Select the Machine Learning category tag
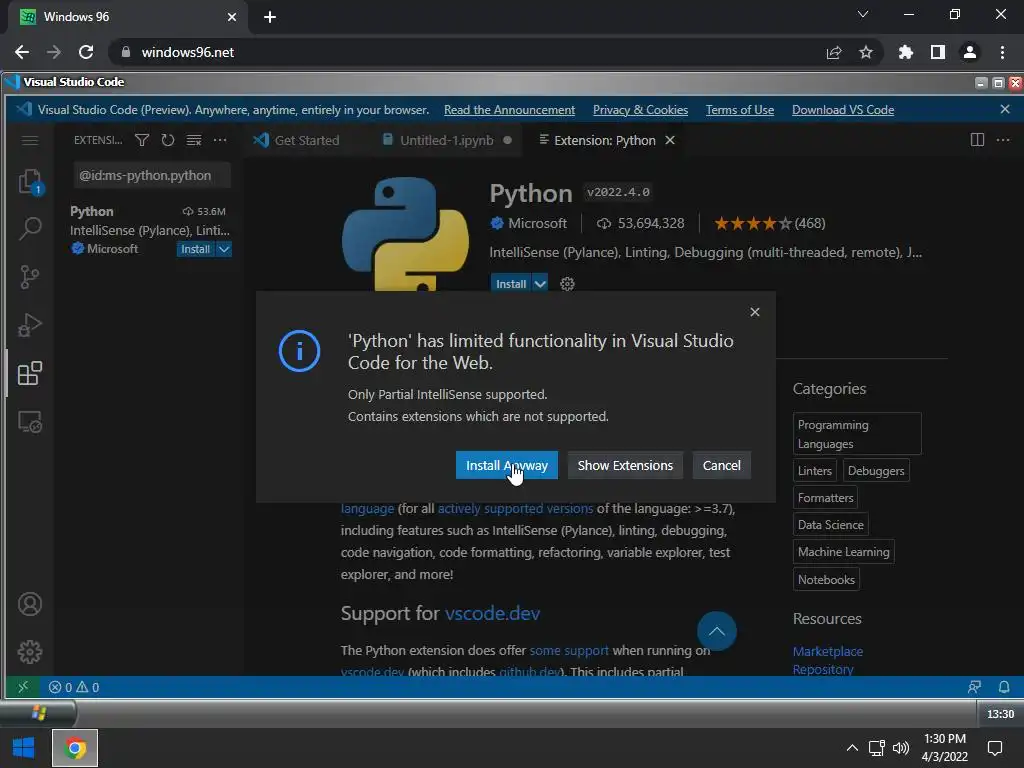This screenshot has width=1024, height=768. (x=843, y=552)
